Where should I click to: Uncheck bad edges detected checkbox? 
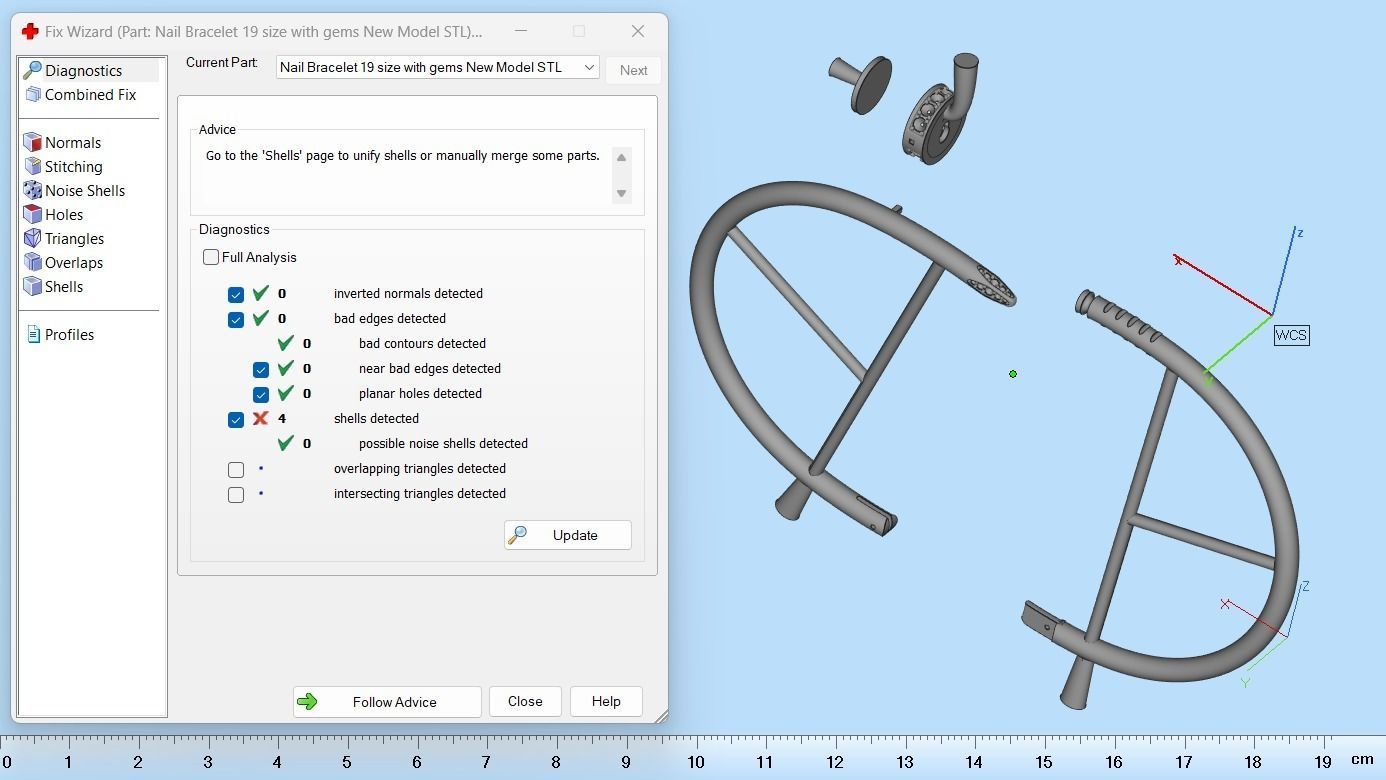tap(236, 319)
